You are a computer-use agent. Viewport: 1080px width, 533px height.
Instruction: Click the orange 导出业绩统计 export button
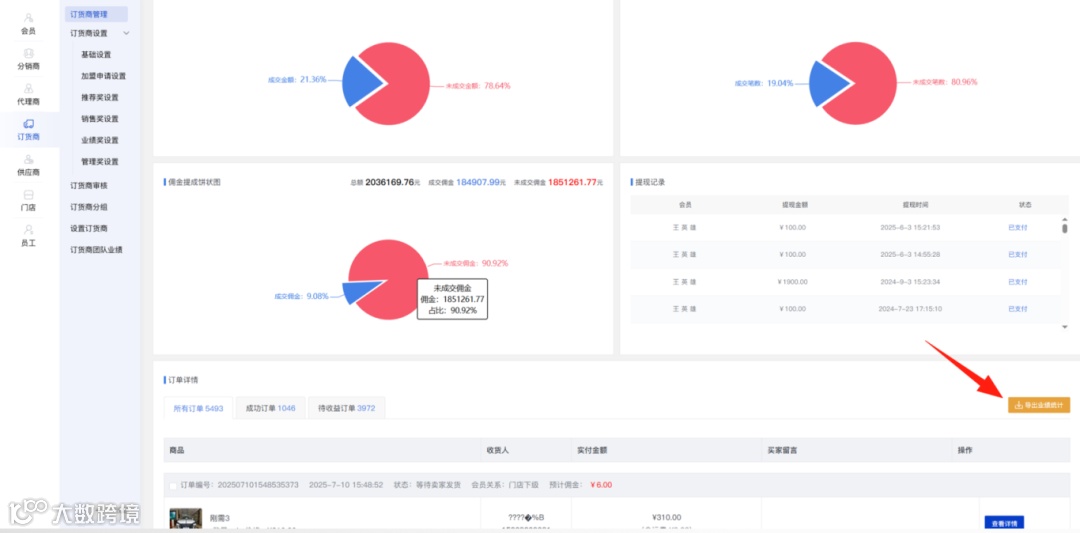(x=1039, y=405)
